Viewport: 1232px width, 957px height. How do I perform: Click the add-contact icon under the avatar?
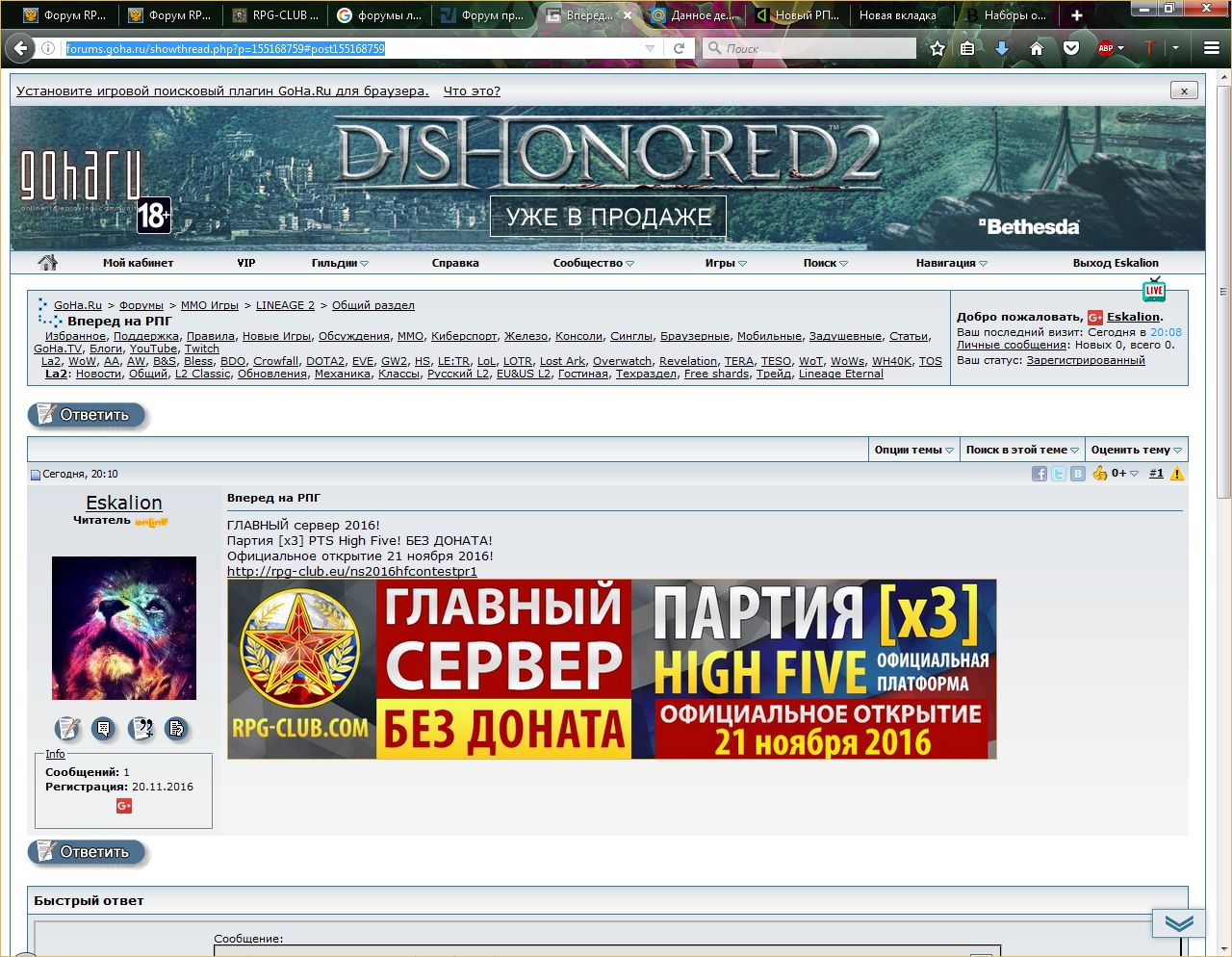[141, 729]
